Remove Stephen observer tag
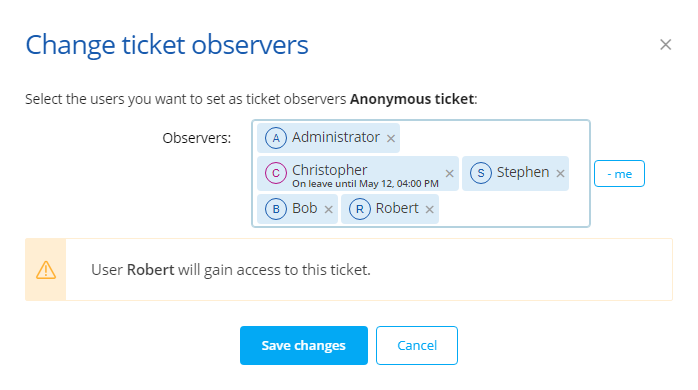 point(560,174)
